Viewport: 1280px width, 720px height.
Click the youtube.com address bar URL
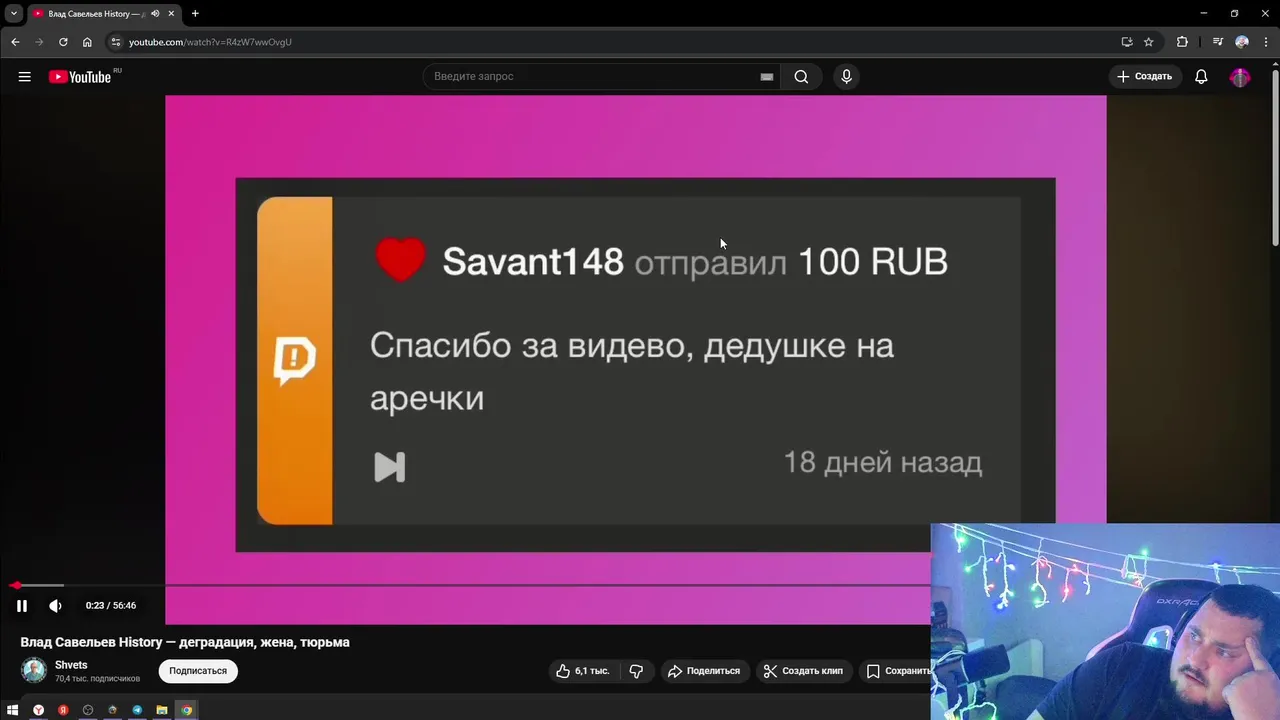pyautogui.click(x=210, y=42)
